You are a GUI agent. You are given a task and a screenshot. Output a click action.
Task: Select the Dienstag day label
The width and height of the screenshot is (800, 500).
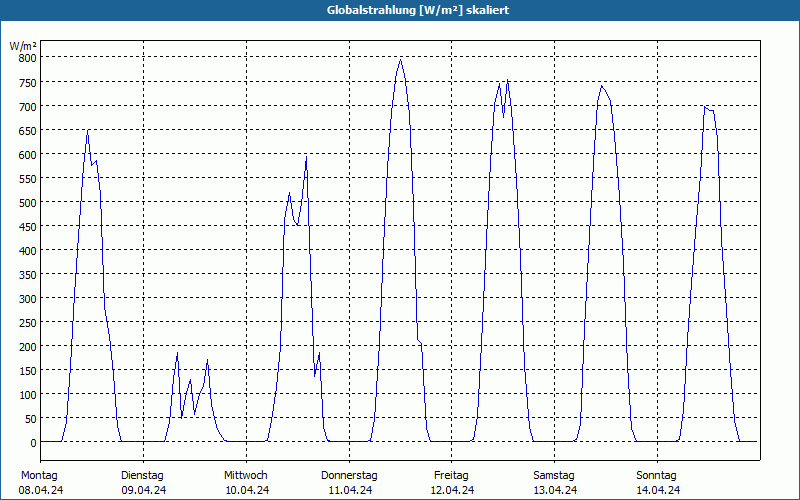pos(142,475)
